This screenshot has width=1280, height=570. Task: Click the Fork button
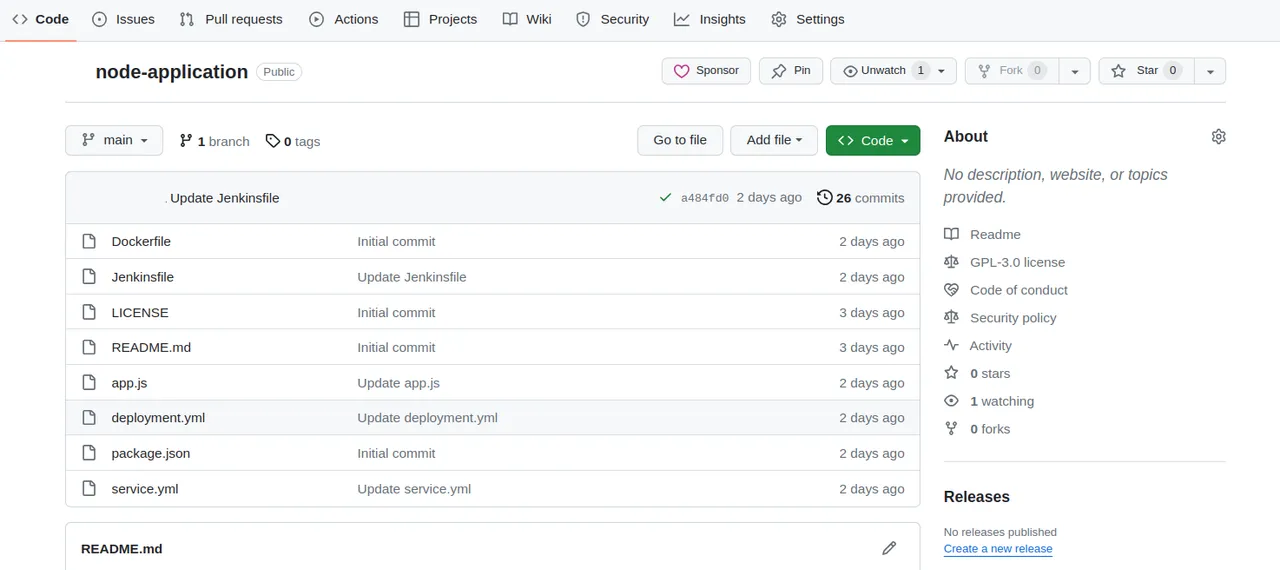pyautogui.click(x=1011, y=71)
